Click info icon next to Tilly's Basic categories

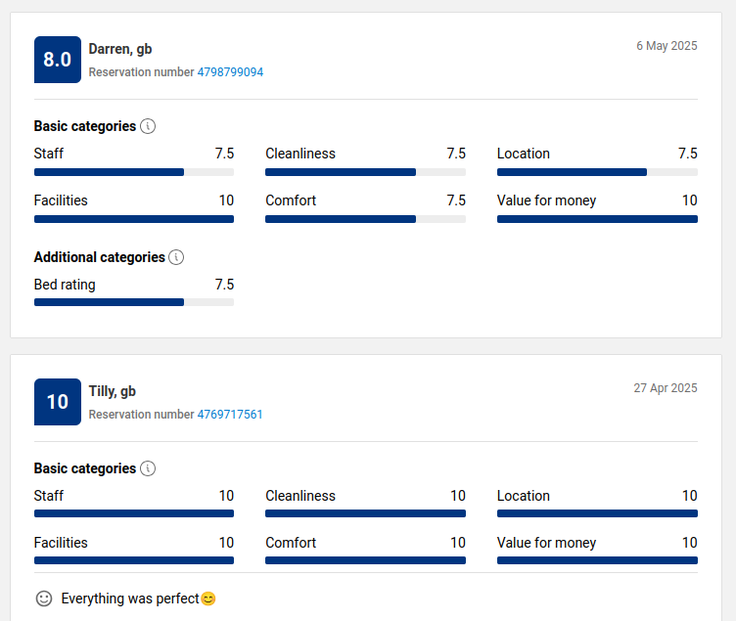147,468
